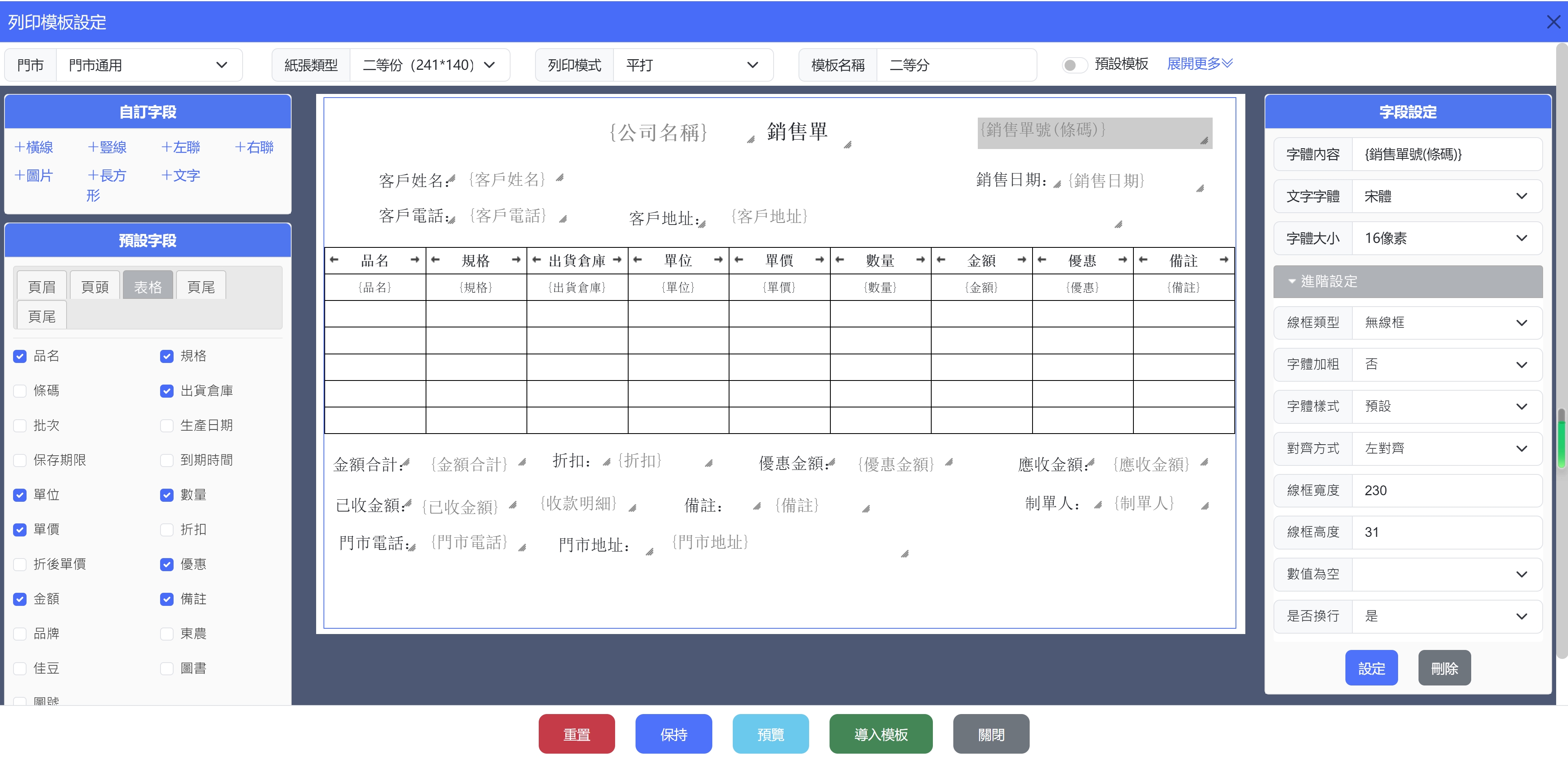Click resize handle of {客戶地址} field
Screen dimensions: 1568x761
pyautogui.click(x=1118, y=225)
